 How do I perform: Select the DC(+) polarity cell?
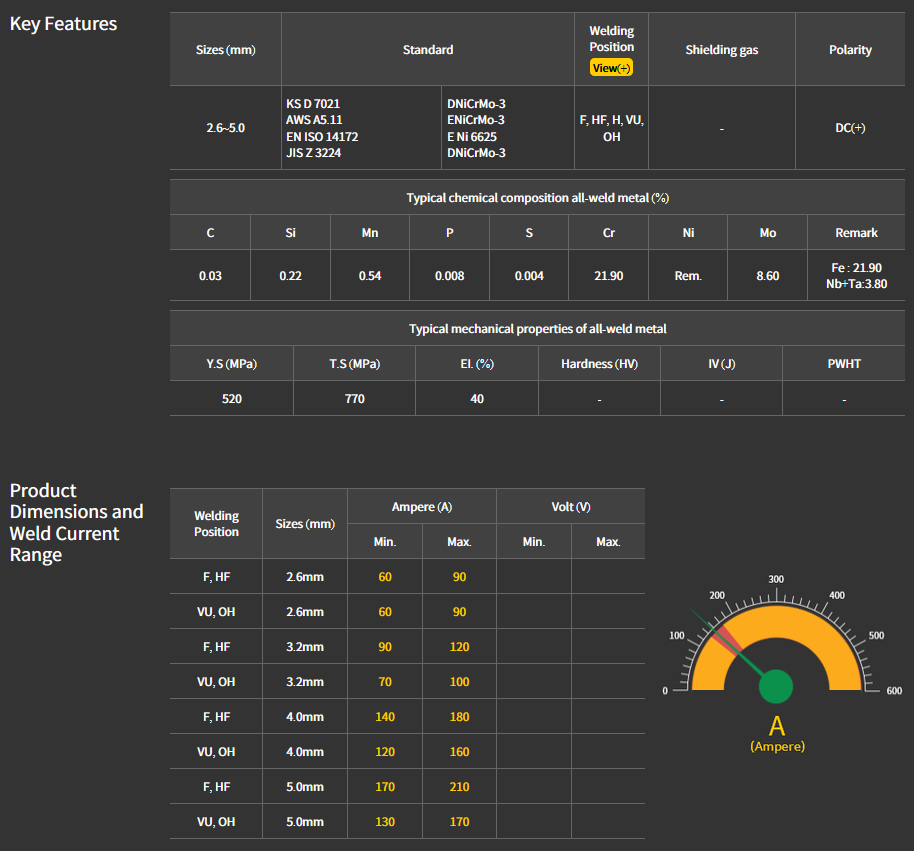(850, 128)
